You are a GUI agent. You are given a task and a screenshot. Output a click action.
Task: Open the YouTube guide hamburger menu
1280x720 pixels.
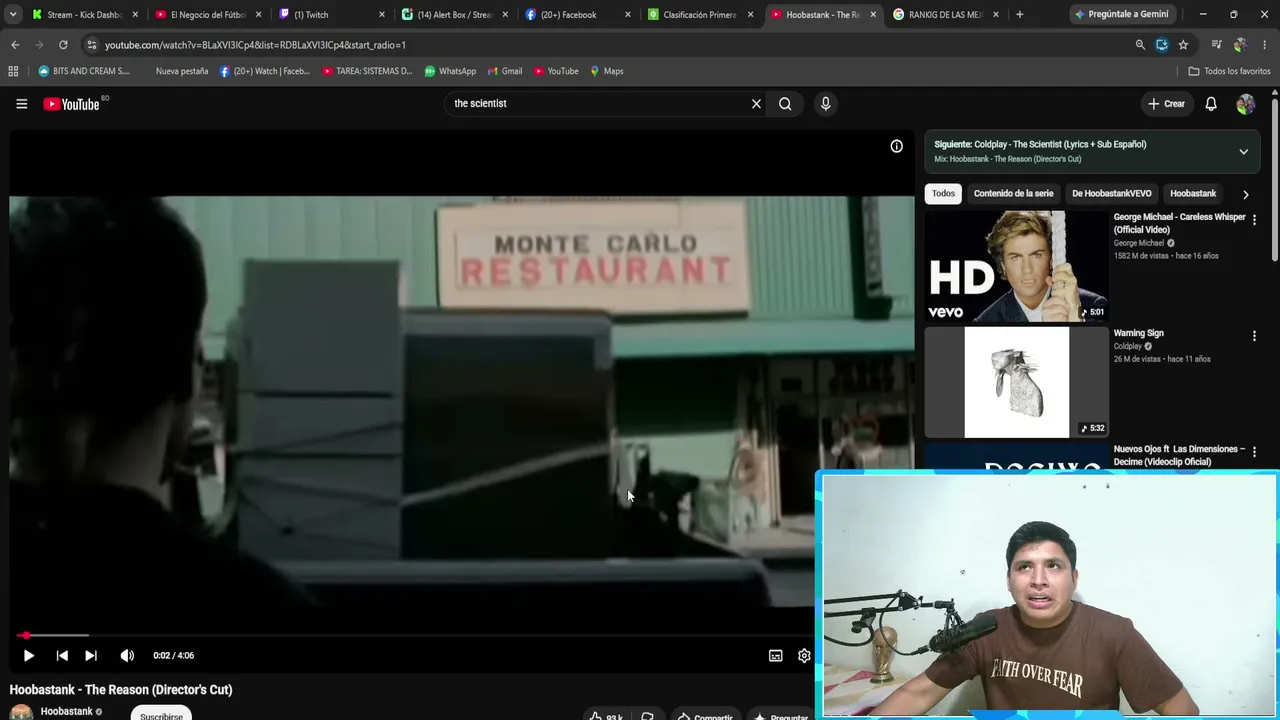pos(21,104)
